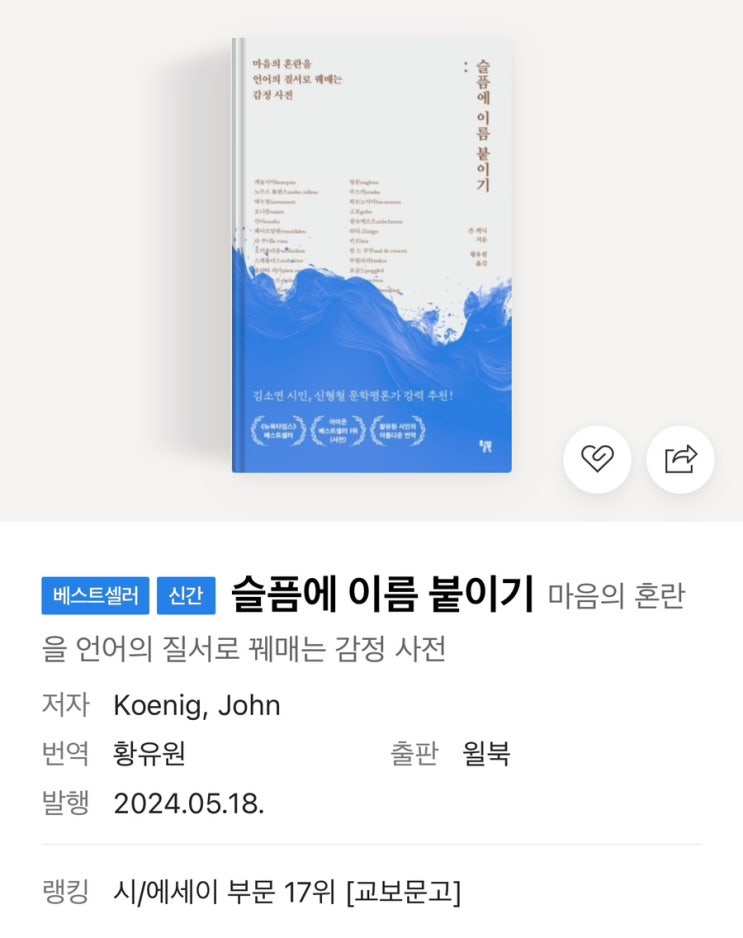Open 시/에세이 부문 17위 ranking

287,892
